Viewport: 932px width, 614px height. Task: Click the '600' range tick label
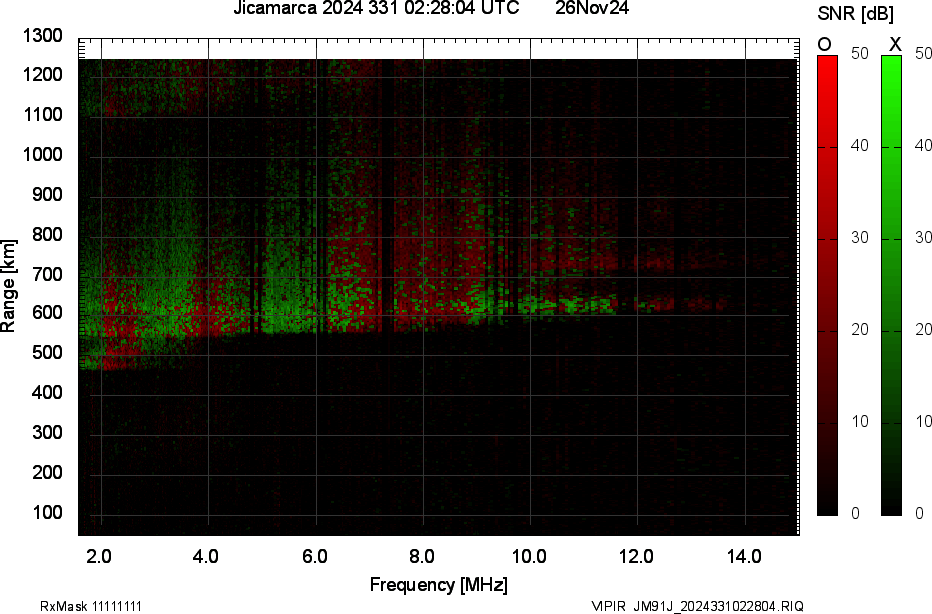[47, 313]
